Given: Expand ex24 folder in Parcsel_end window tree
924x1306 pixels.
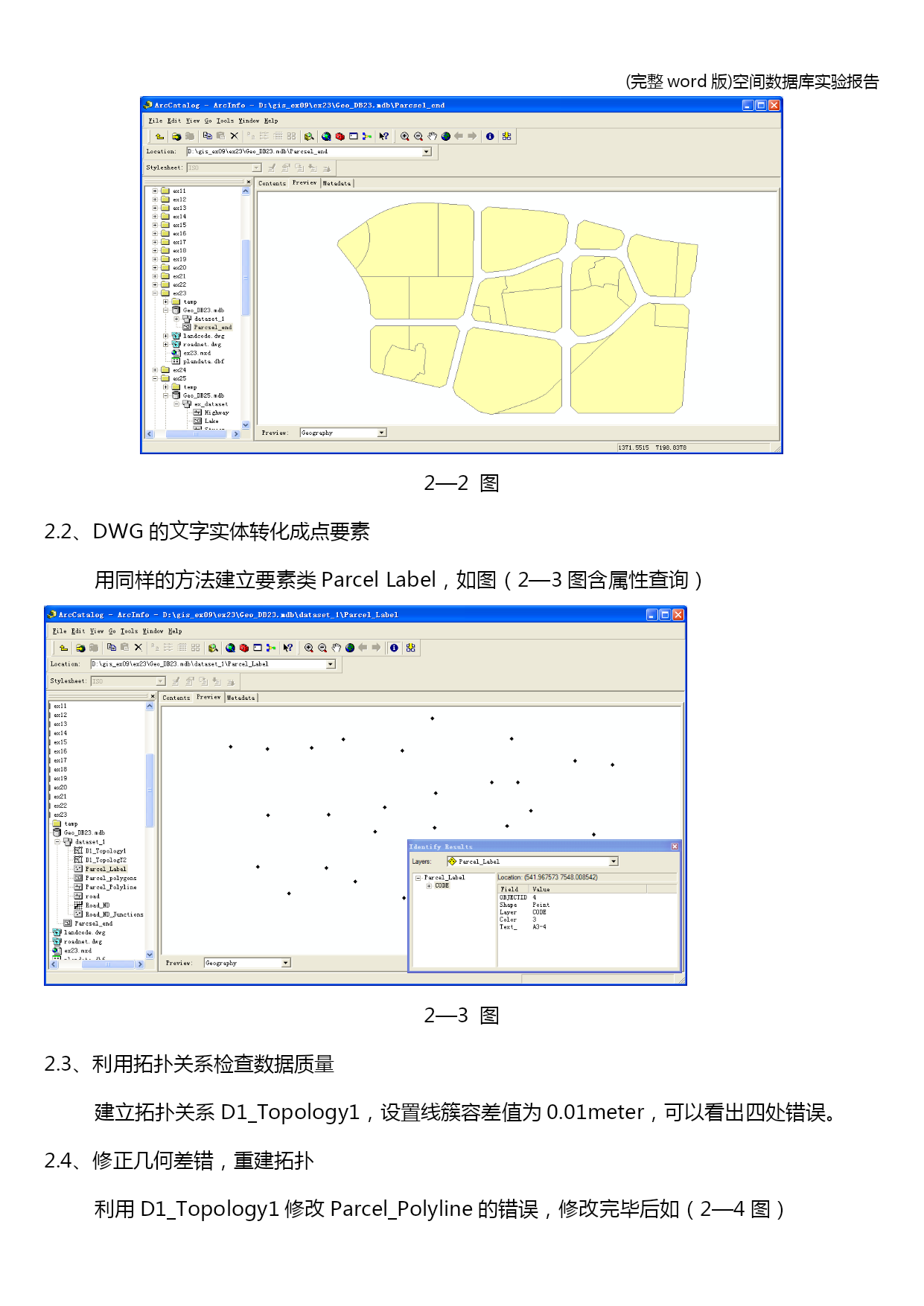Looking at the screenshot, I should 155,370.
